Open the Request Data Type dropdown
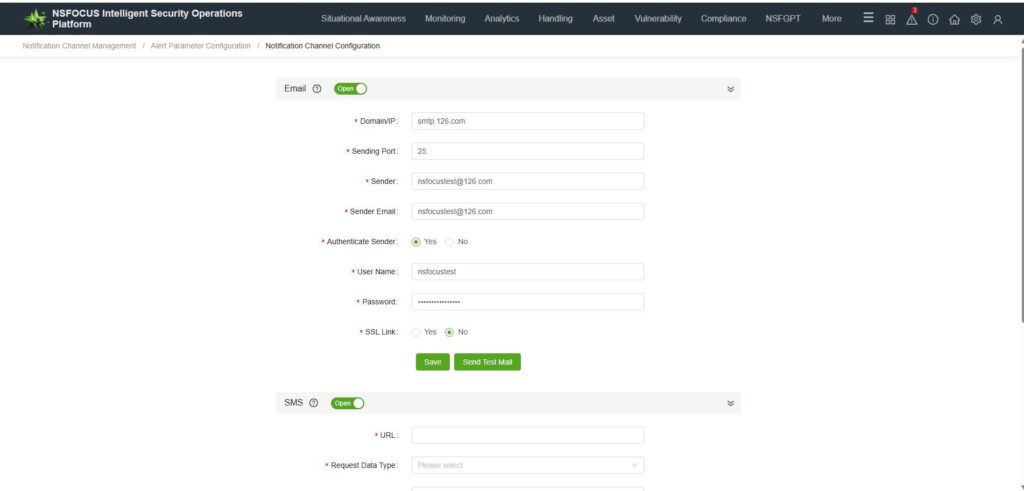 pos(527,465)
